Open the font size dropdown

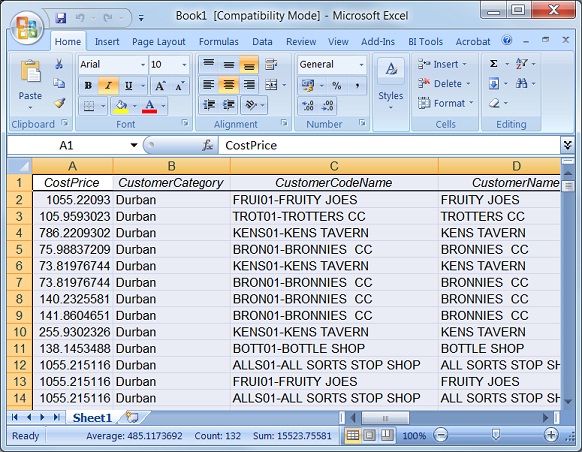click(x=184, y=65)
